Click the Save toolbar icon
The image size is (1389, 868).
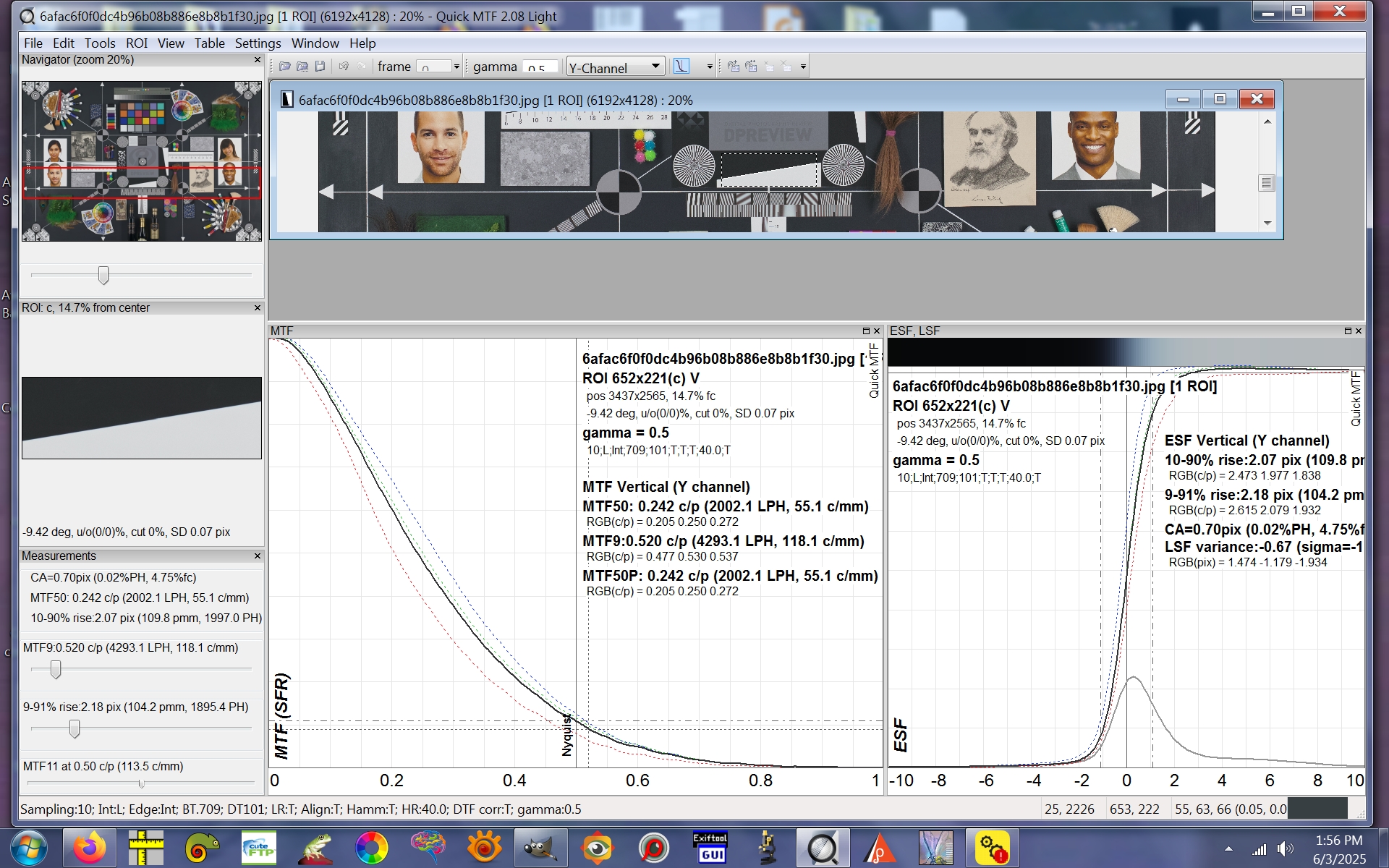tap(320, 67)
